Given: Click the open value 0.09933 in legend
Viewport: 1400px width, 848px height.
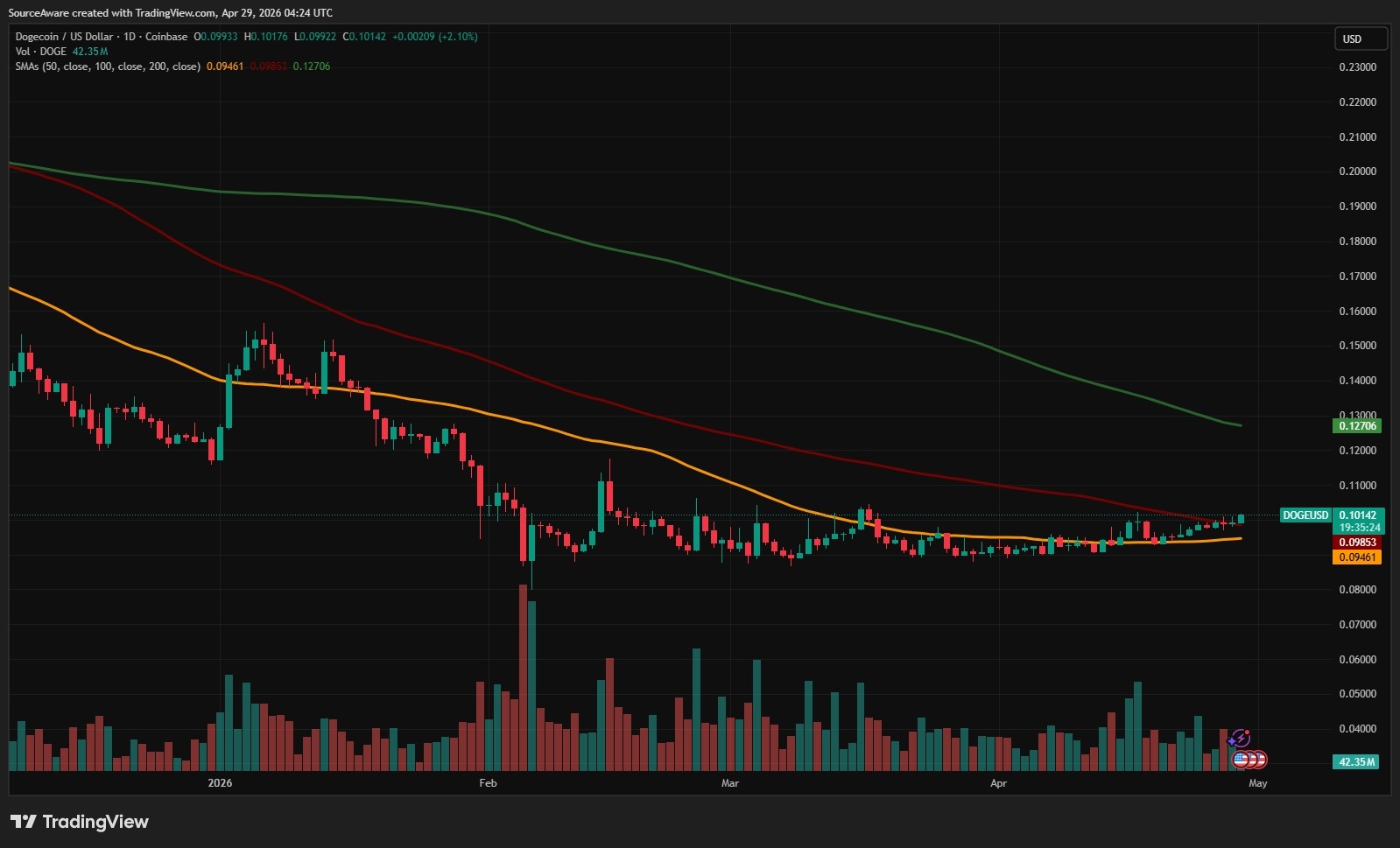Looking at the screenshot, I should tap(219, 37).
